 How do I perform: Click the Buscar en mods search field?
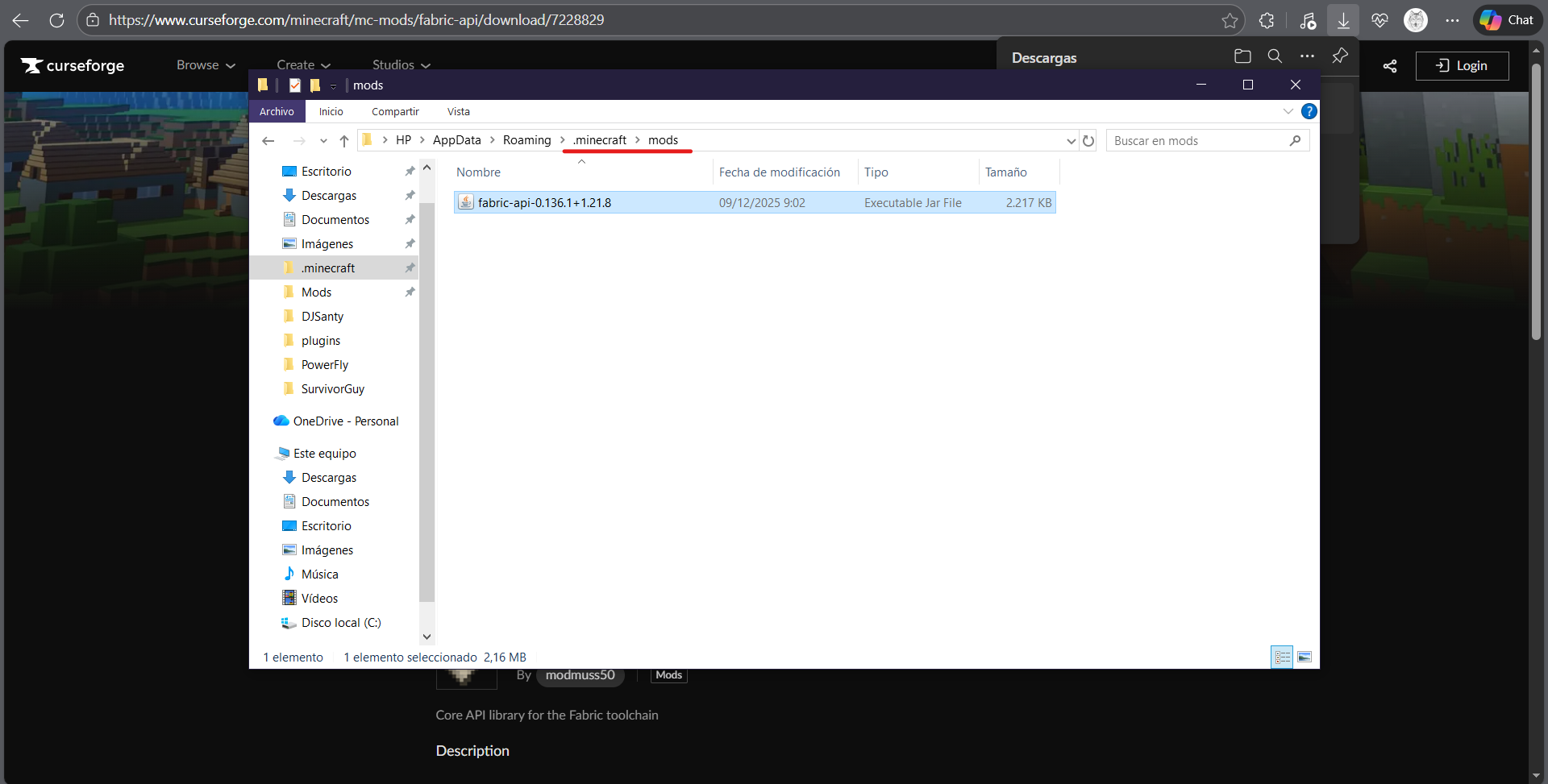point(1197,141)
